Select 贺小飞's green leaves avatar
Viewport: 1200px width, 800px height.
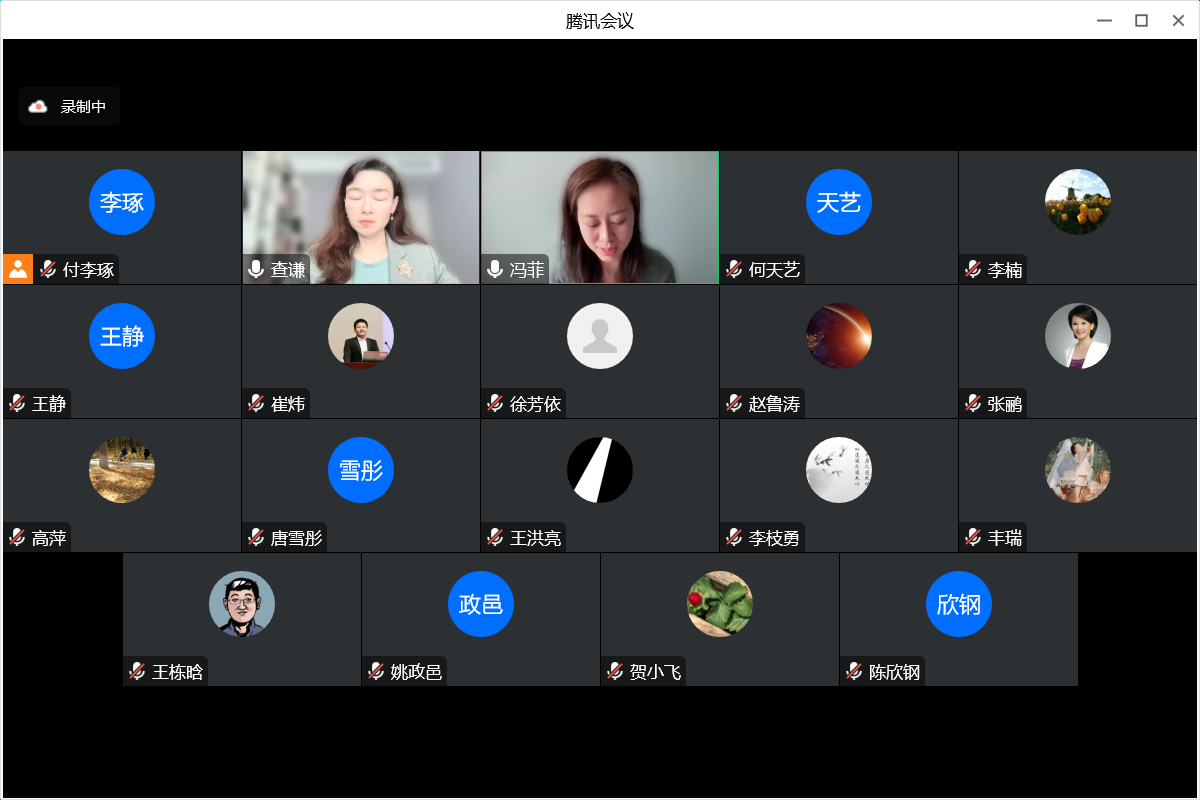[720, 604]
